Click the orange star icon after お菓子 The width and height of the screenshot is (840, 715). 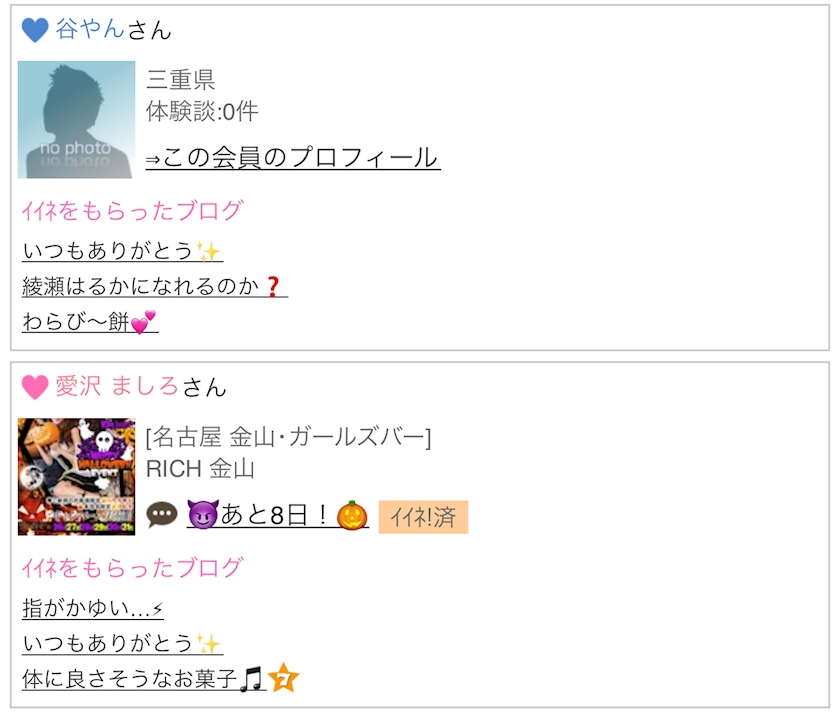283,678
